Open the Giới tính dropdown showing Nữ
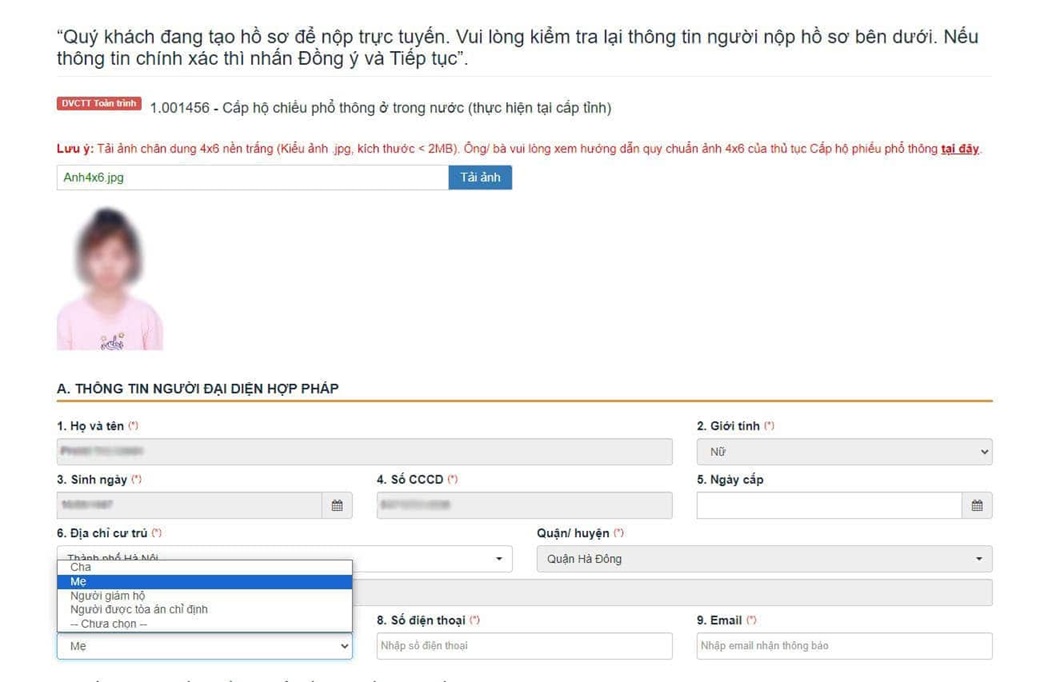1040x682 pixels. [843, 451]
